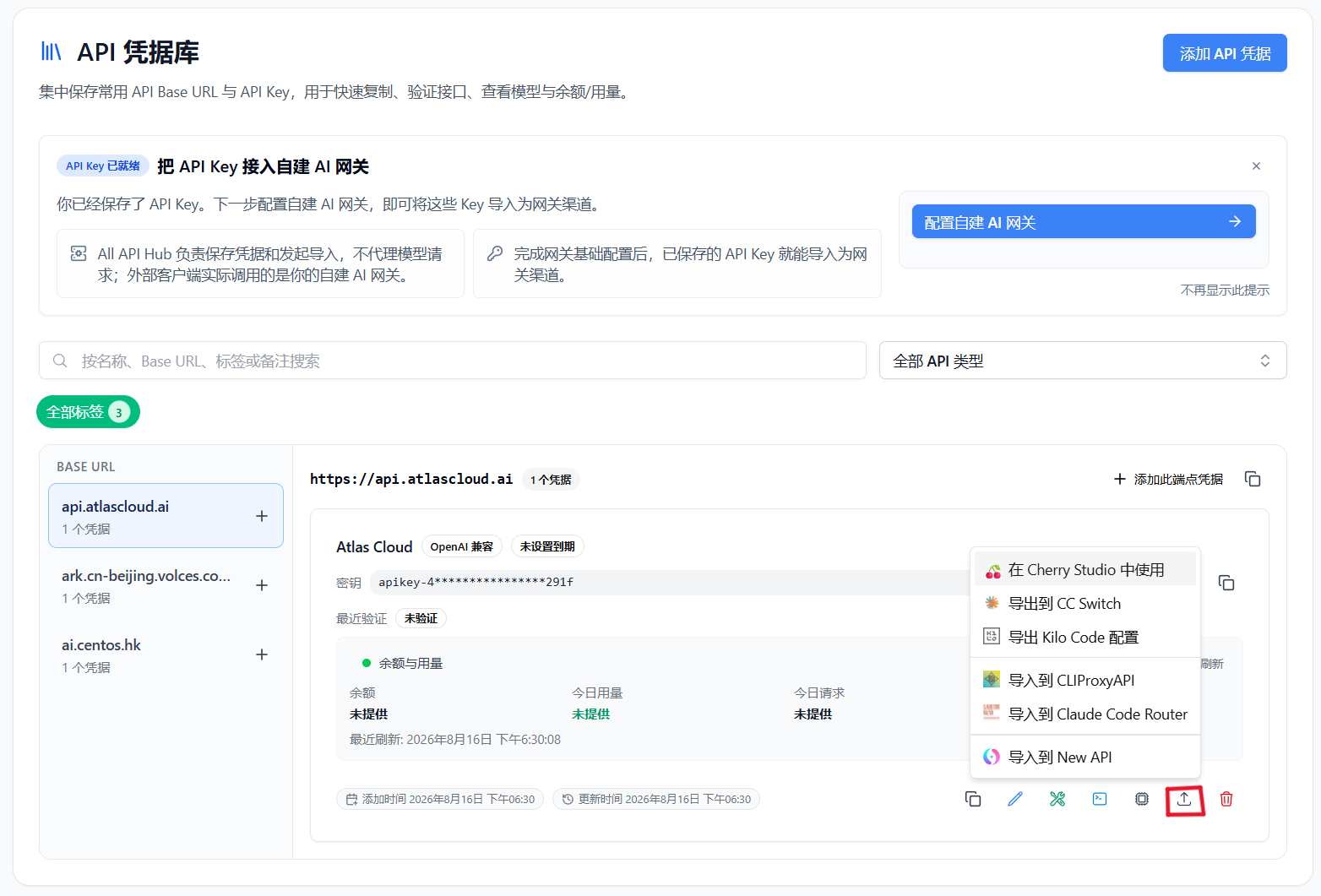Select ark.cn-beijing.volces.co... in BASE URL list

tap(166, 585)
